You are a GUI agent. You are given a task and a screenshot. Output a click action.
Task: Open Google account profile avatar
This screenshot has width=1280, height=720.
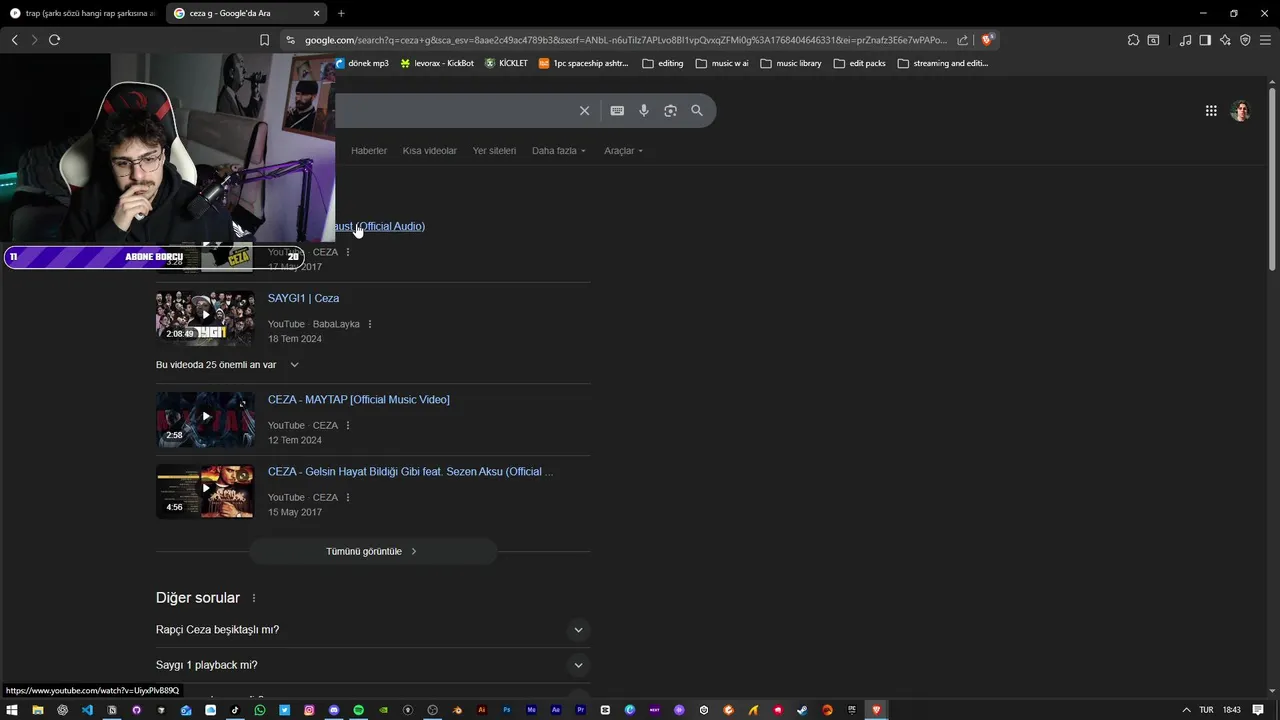tap(1241, 111)
